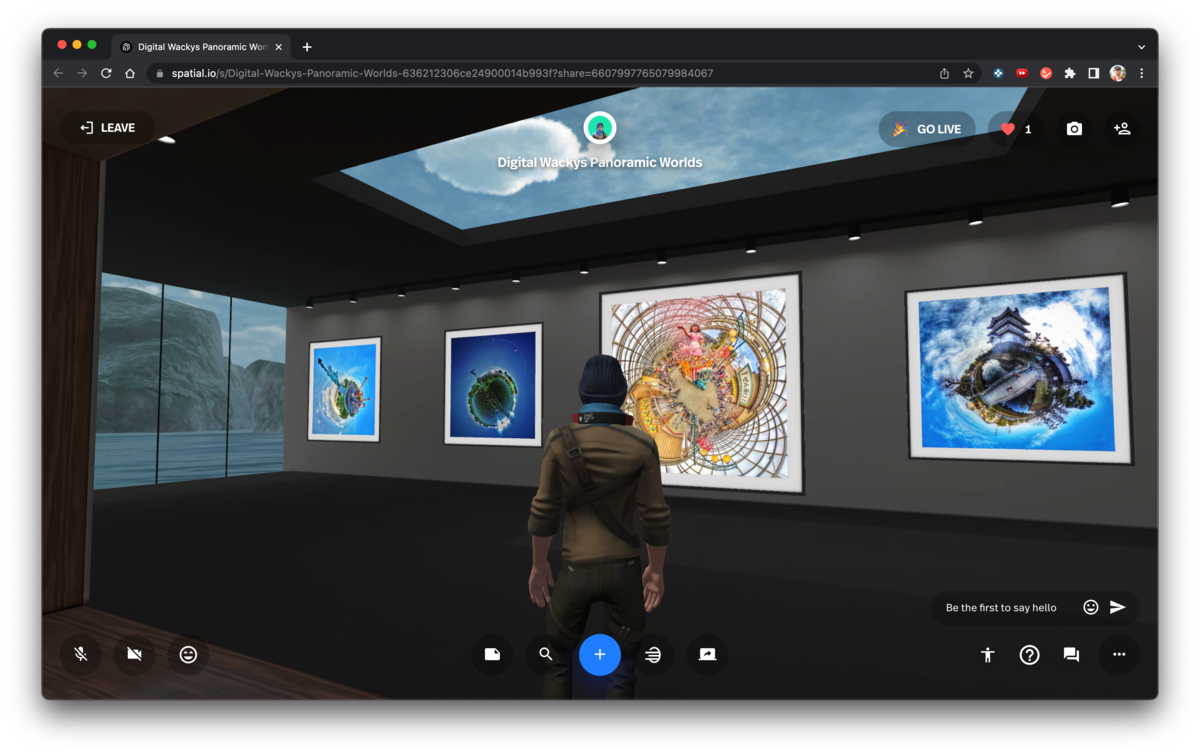Open avatar emotes with the person icon
The width and height of the screenshot is (1200, 755).
[x=987, y=655]
